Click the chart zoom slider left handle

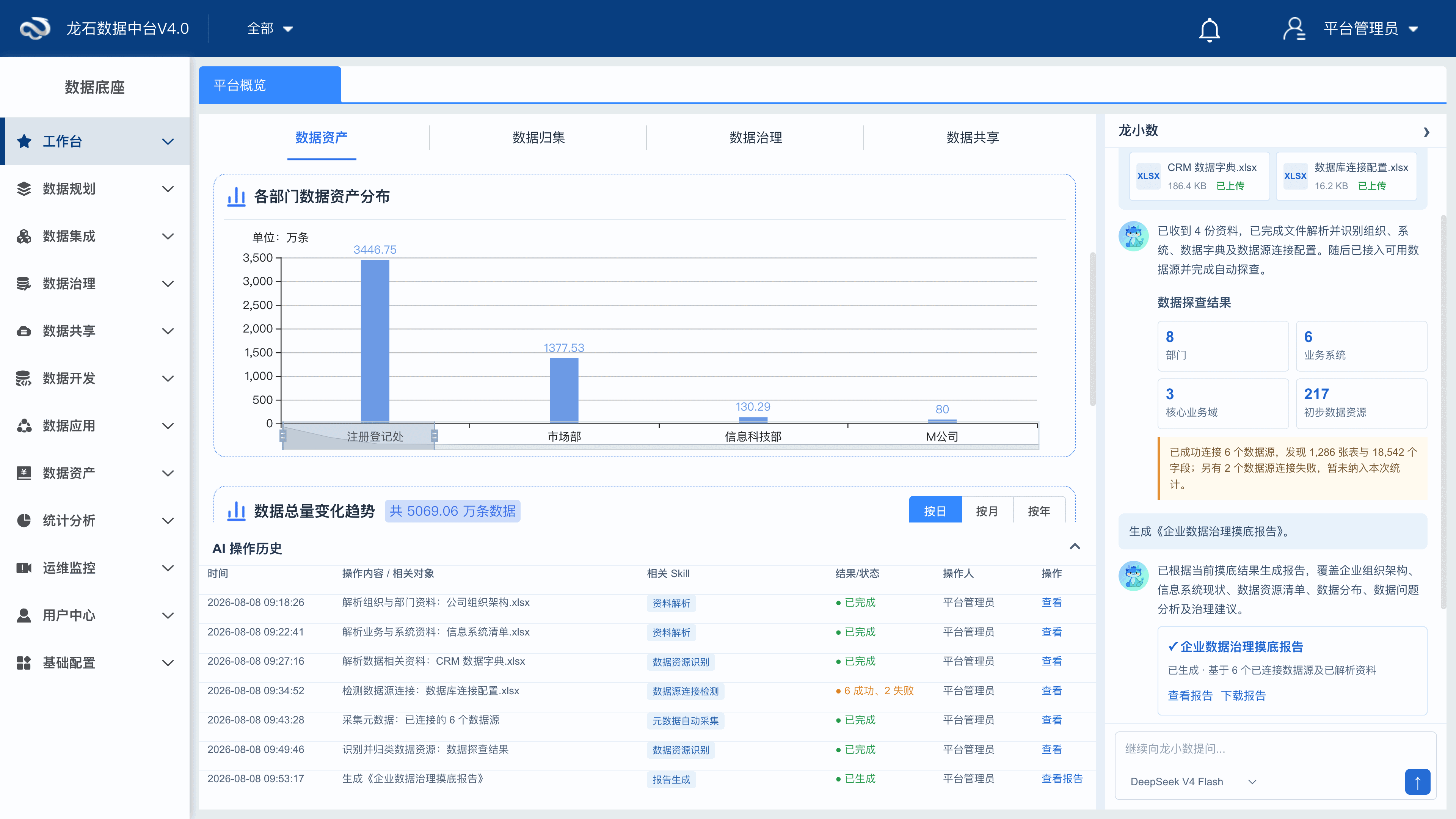tap(283, 436)
